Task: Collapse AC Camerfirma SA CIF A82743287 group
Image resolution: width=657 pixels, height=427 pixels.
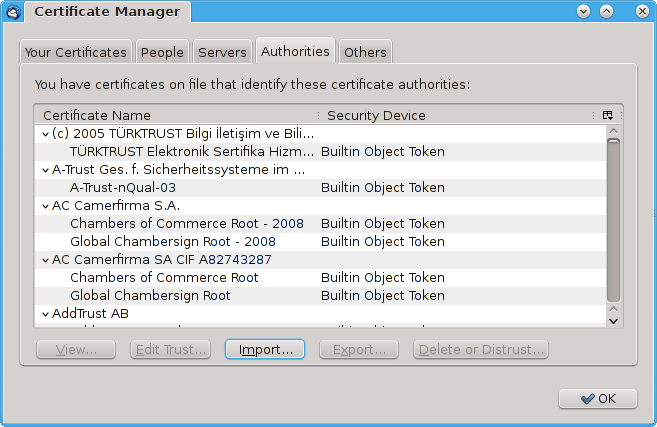Action: [x=46, y=260]
